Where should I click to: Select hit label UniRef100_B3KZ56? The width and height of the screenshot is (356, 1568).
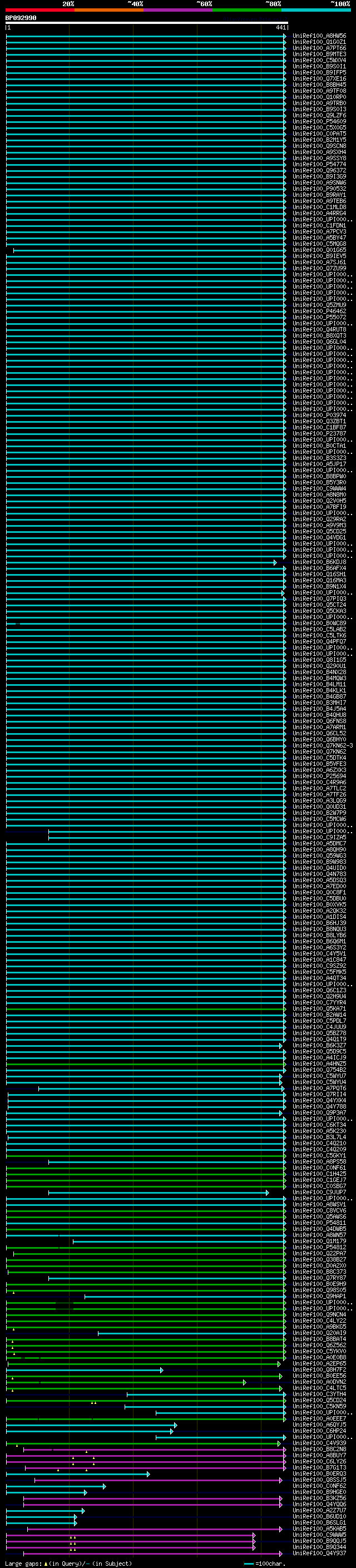(319, 1498)
